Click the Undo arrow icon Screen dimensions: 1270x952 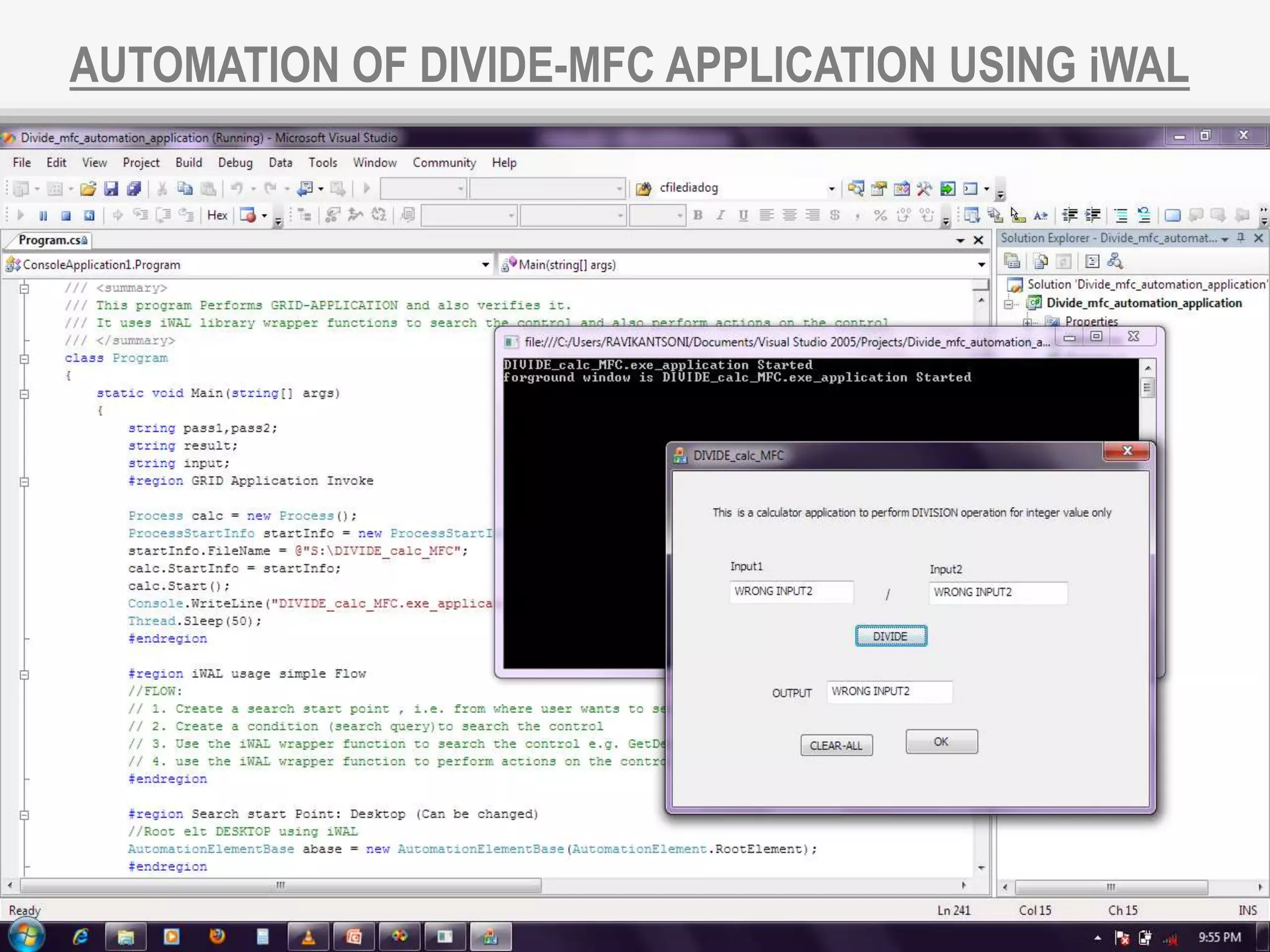(x=237, y=188)
